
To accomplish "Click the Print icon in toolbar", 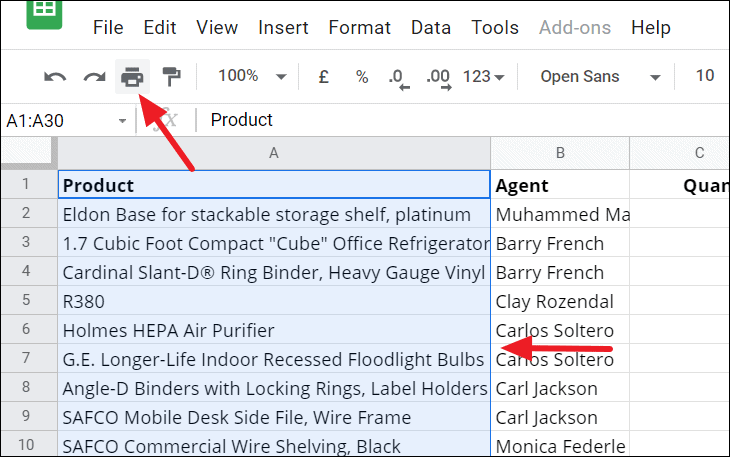I will (x=132, y=77).
